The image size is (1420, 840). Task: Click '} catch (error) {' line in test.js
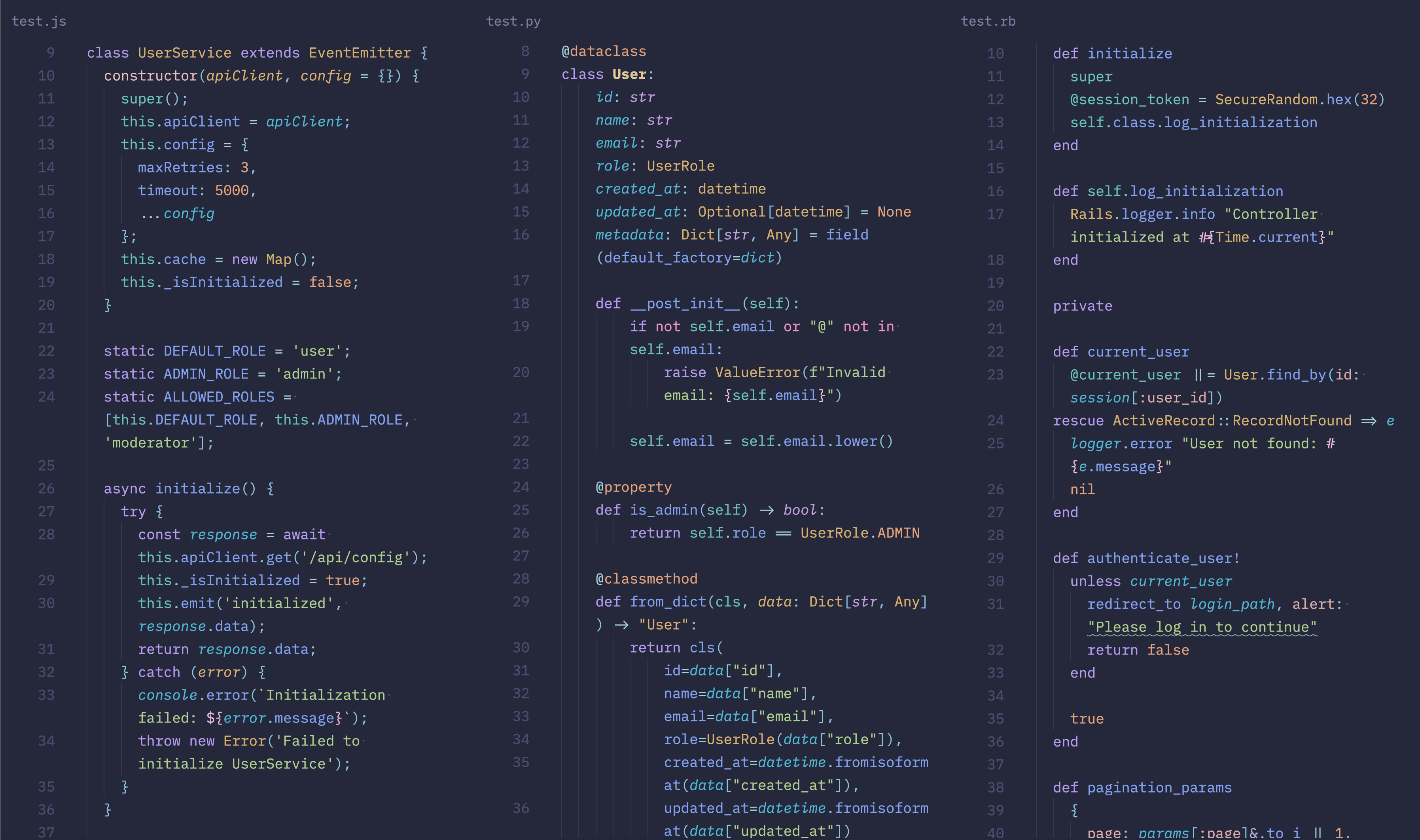click(193, 672)
